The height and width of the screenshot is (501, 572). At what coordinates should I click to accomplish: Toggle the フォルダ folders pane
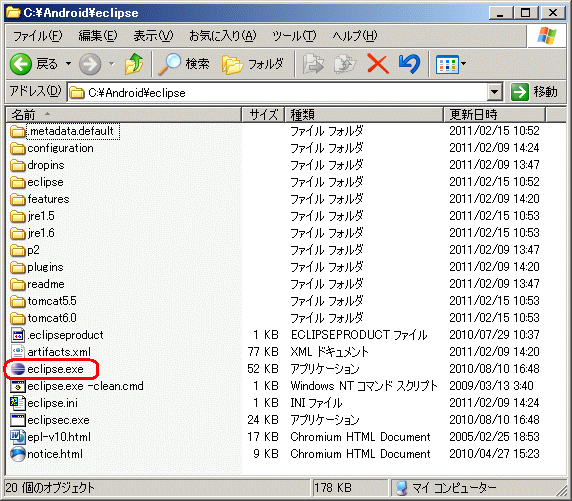(x=252, y=64)
